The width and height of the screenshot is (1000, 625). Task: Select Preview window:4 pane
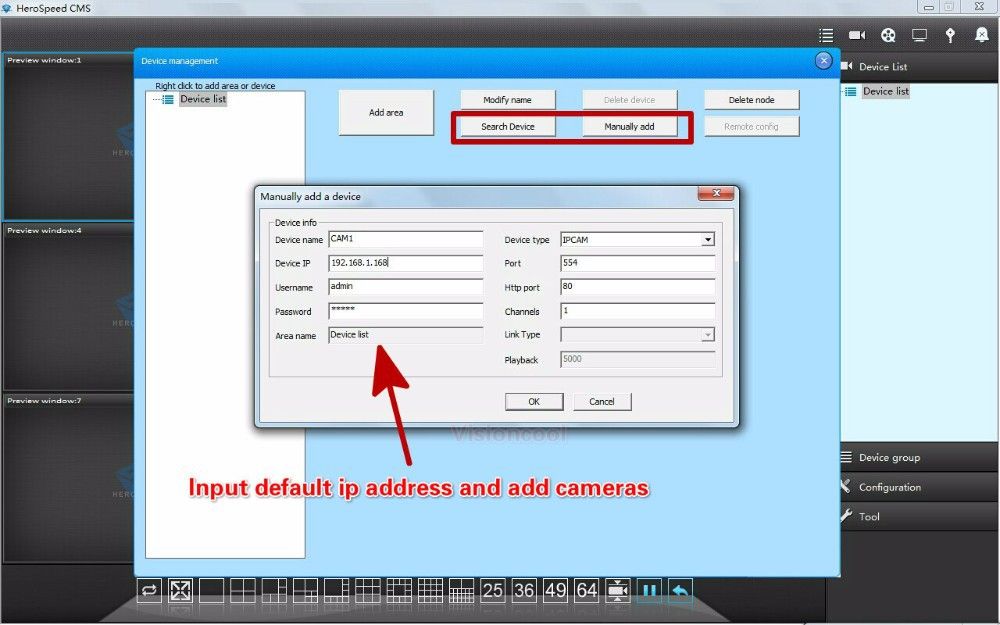(x=68, y=307)
